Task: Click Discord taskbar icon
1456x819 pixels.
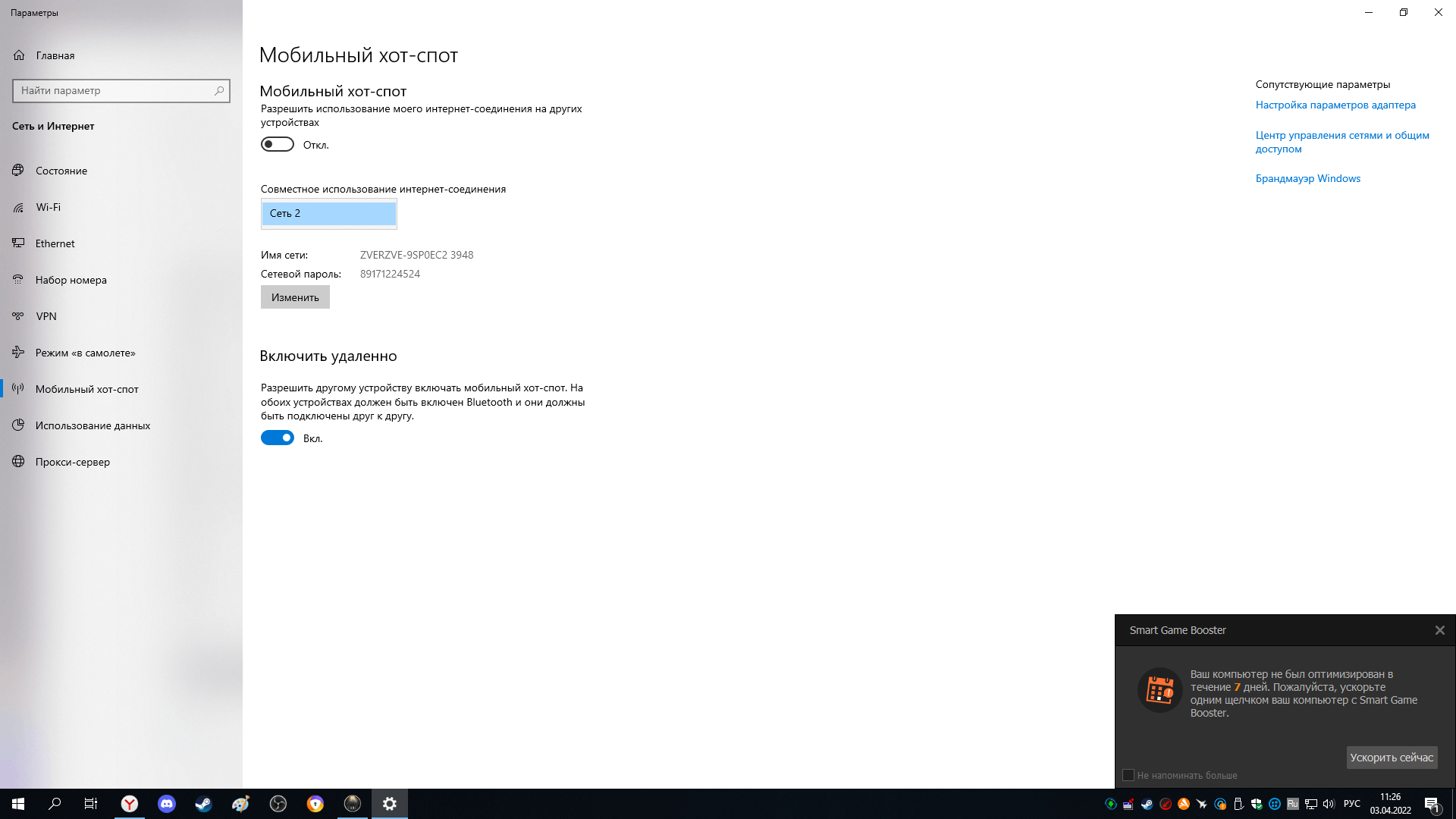Action: tap(166, 804)
